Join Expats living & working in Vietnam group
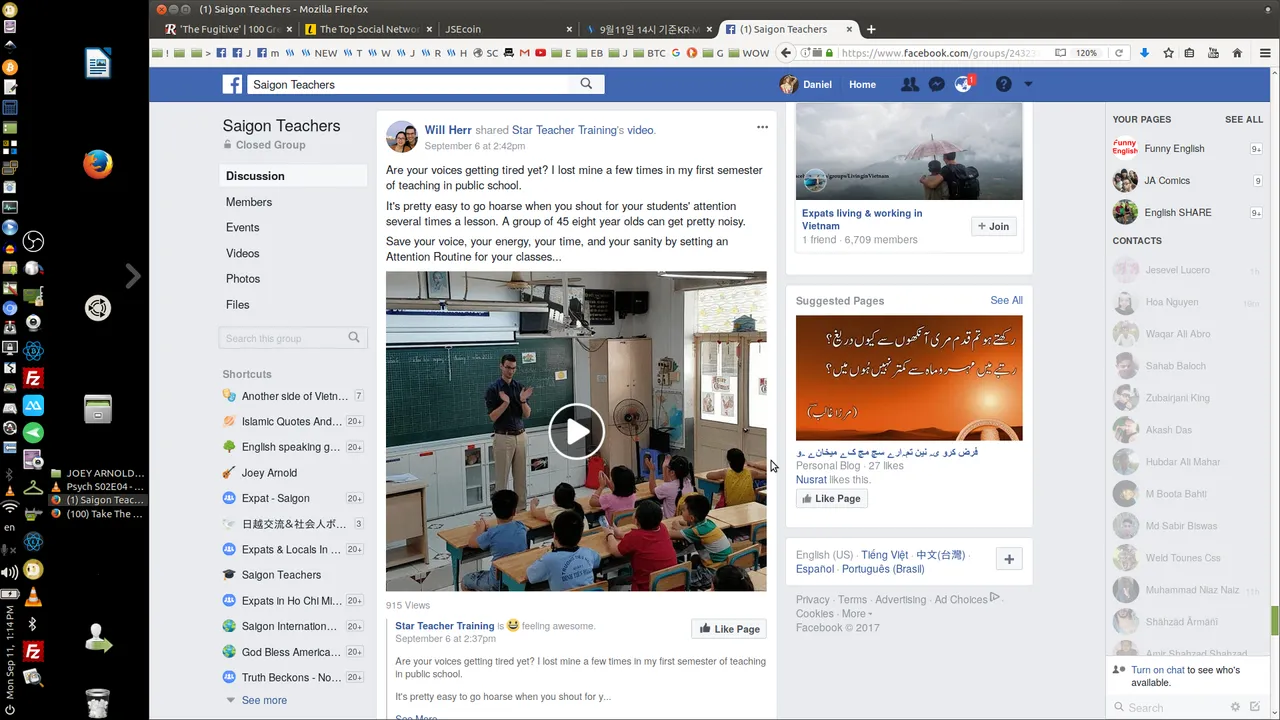The height and width of the screenshot is (720, 1280). [x=994, y=226]
